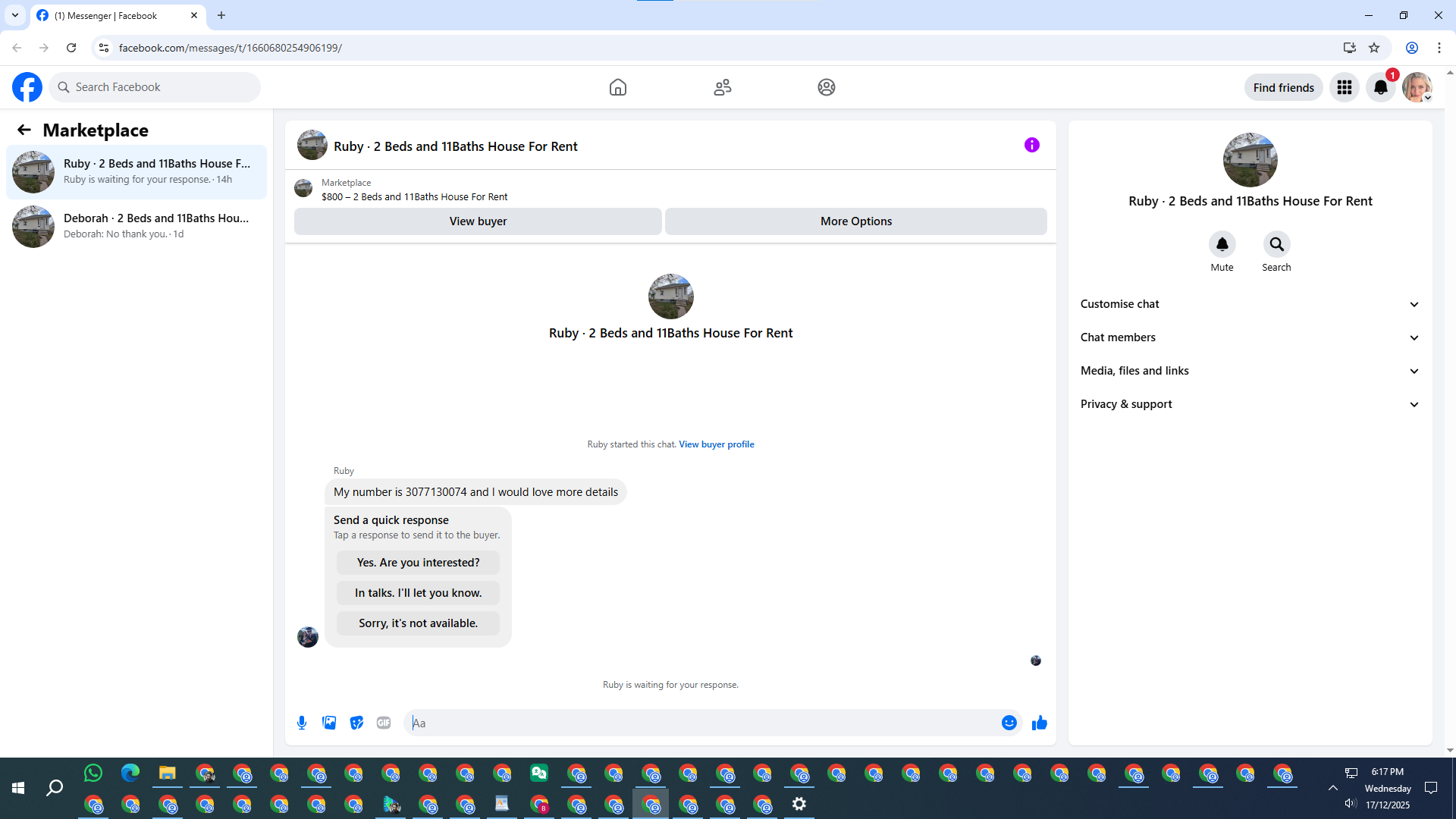Viewport: 1456px width, 819px height.
Task: Send quick reply 'In talks. I'll let you know.'
Action: click(419, 593)
